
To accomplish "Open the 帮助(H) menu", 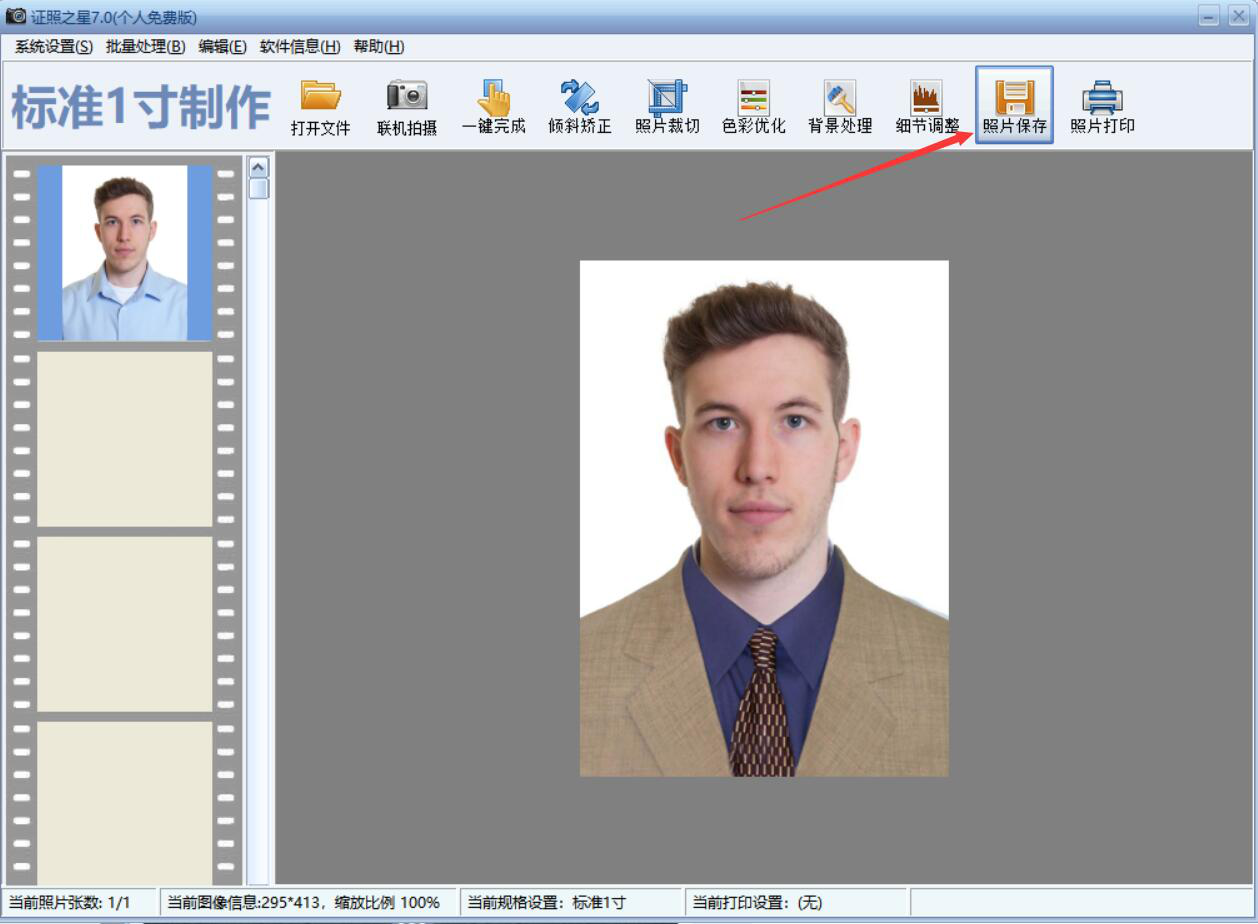I will point(379,47).
